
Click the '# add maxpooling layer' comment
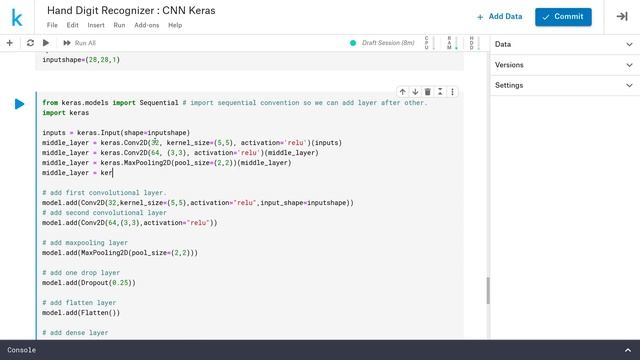click(85, 243)
